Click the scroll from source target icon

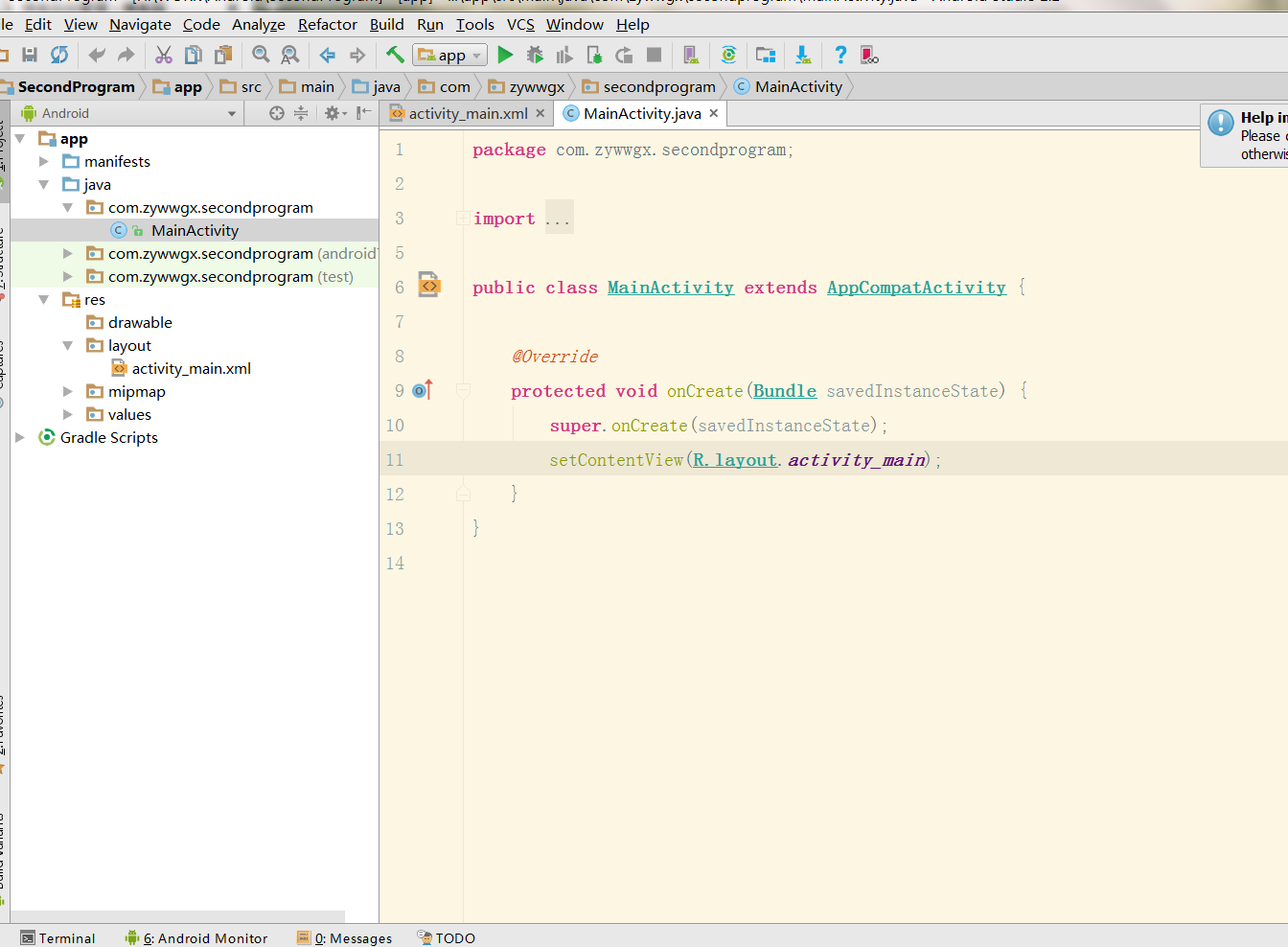[277, 113]
